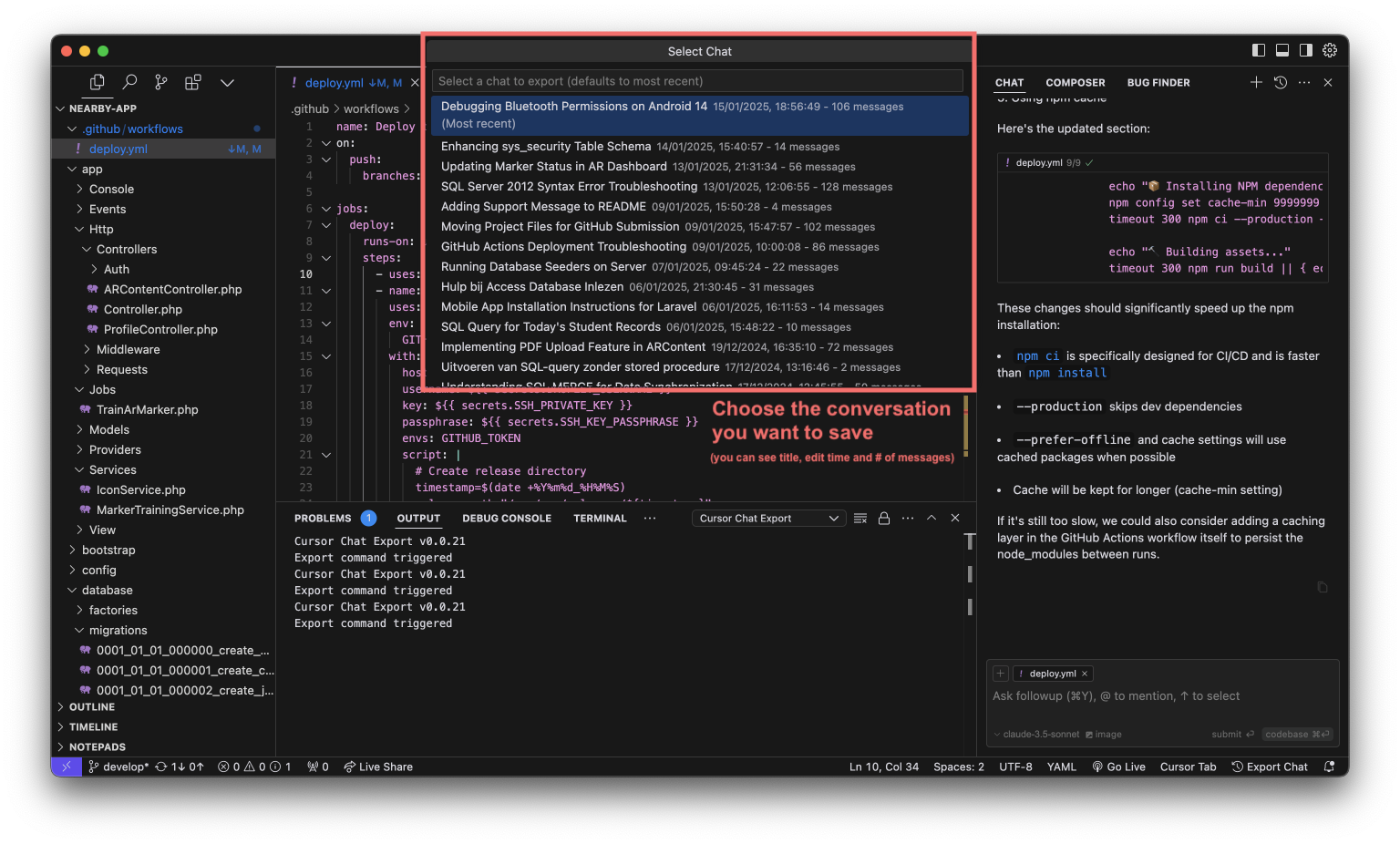Expand the Middleware folder
Image resolution: width=1400 pixels, height=844 pixels.
coord(87,349)
